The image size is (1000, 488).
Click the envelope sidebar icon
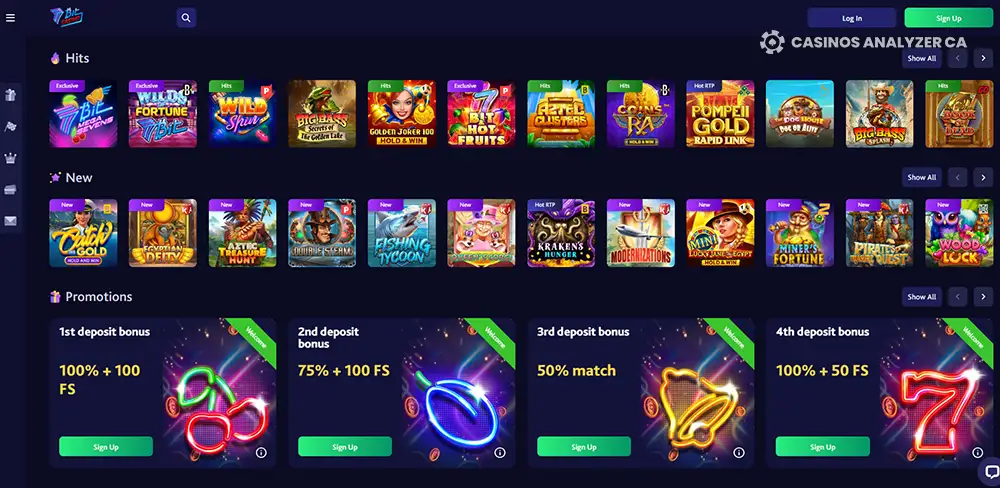[10, 221]
